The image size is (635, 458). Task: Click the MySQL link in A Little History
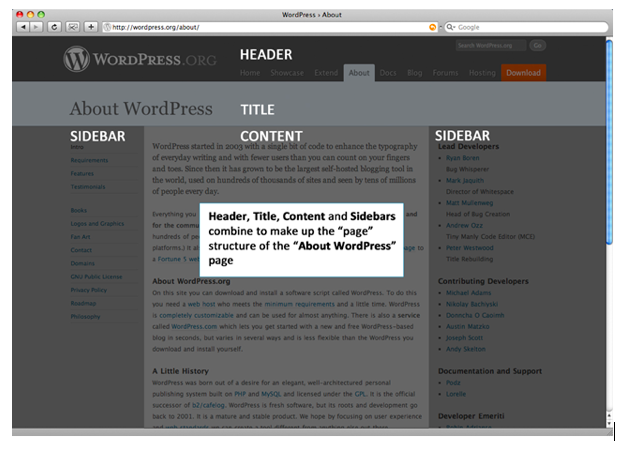click(271, 394)
